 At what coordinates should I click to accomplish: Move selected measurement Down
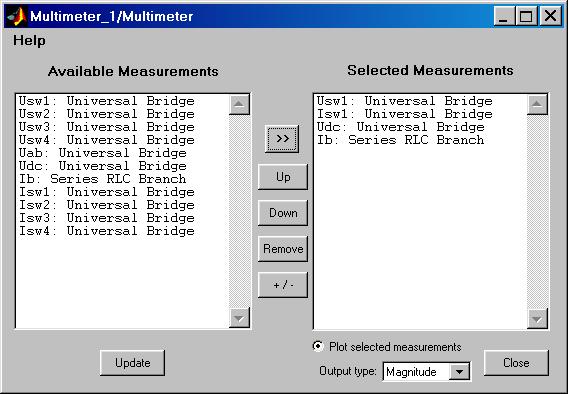[x=283, y=213]
